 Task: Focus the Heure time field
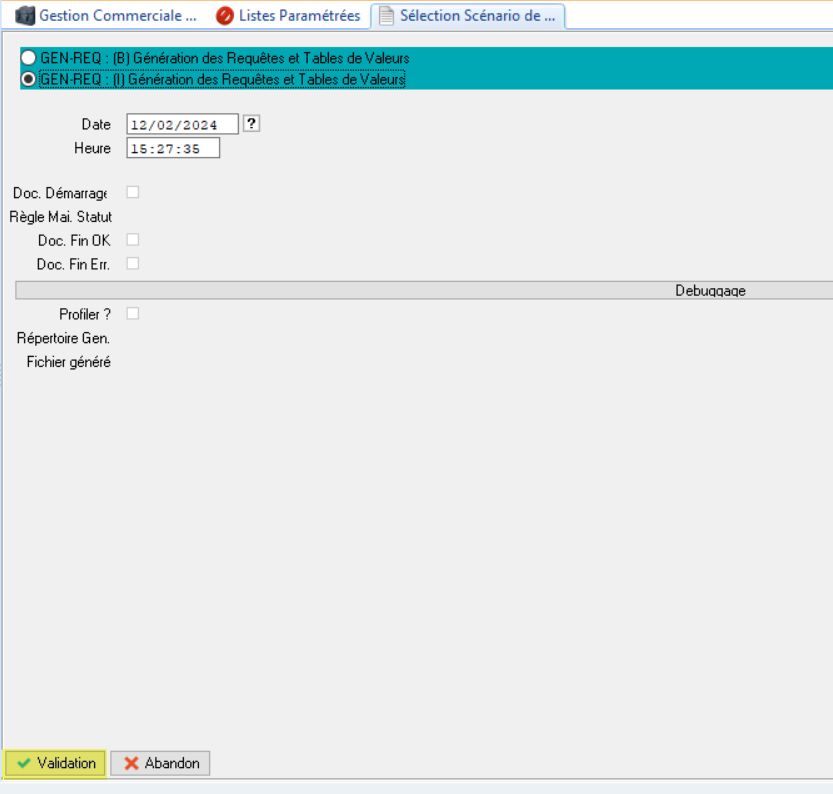click(x=172, y=149)
